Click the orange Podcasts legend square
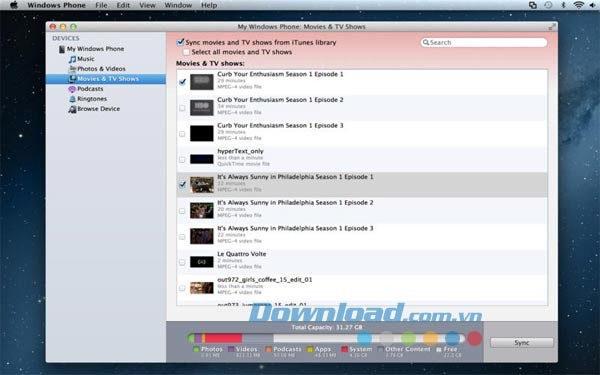This screenshot has height=375, width=600. [268, 349]
